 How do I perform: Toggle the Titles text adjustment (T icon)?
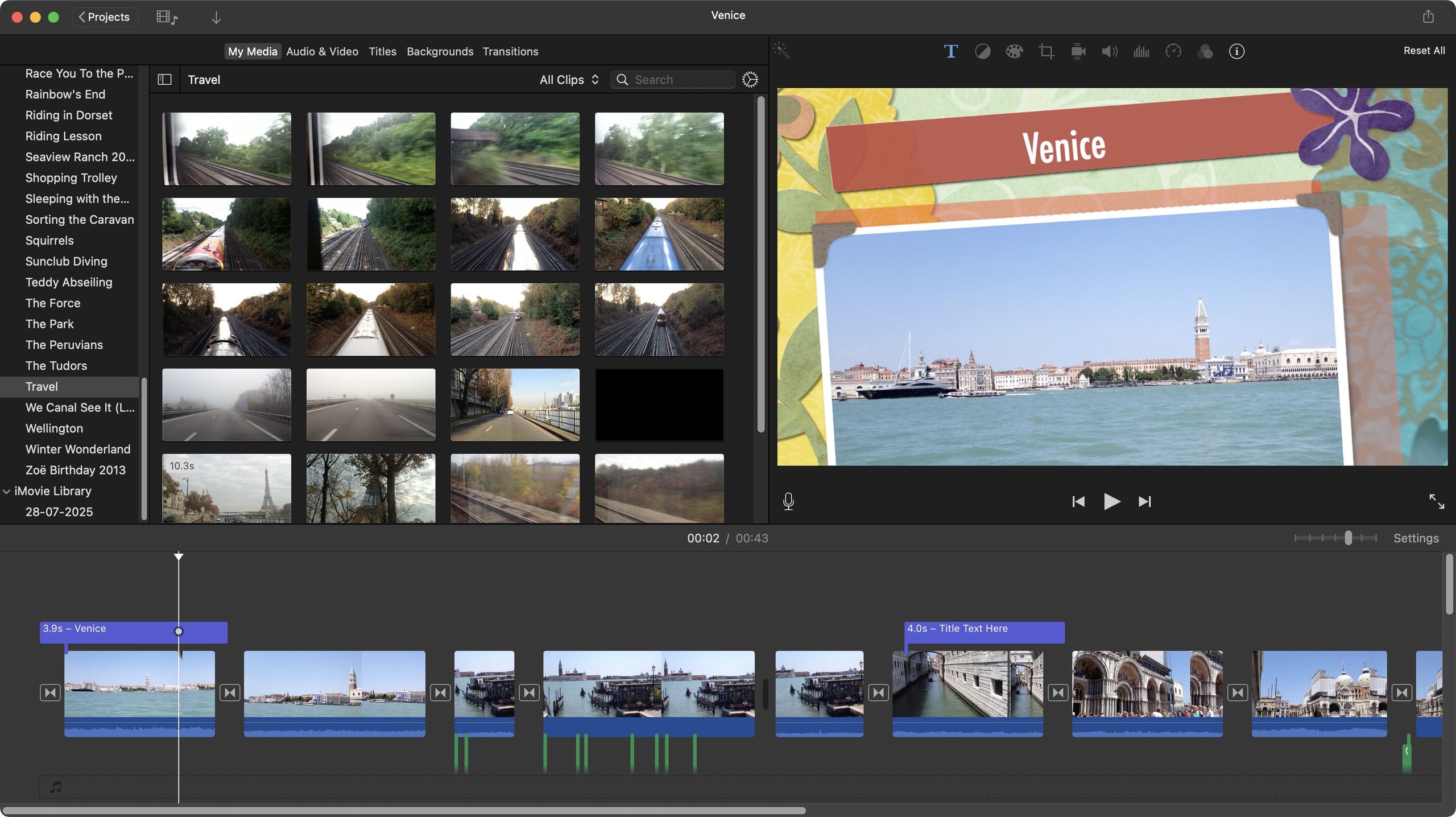(950, 51)
